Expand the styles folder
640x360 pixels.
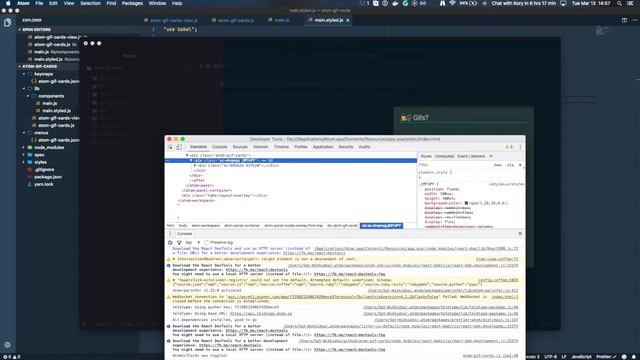[x=24, y=162]
